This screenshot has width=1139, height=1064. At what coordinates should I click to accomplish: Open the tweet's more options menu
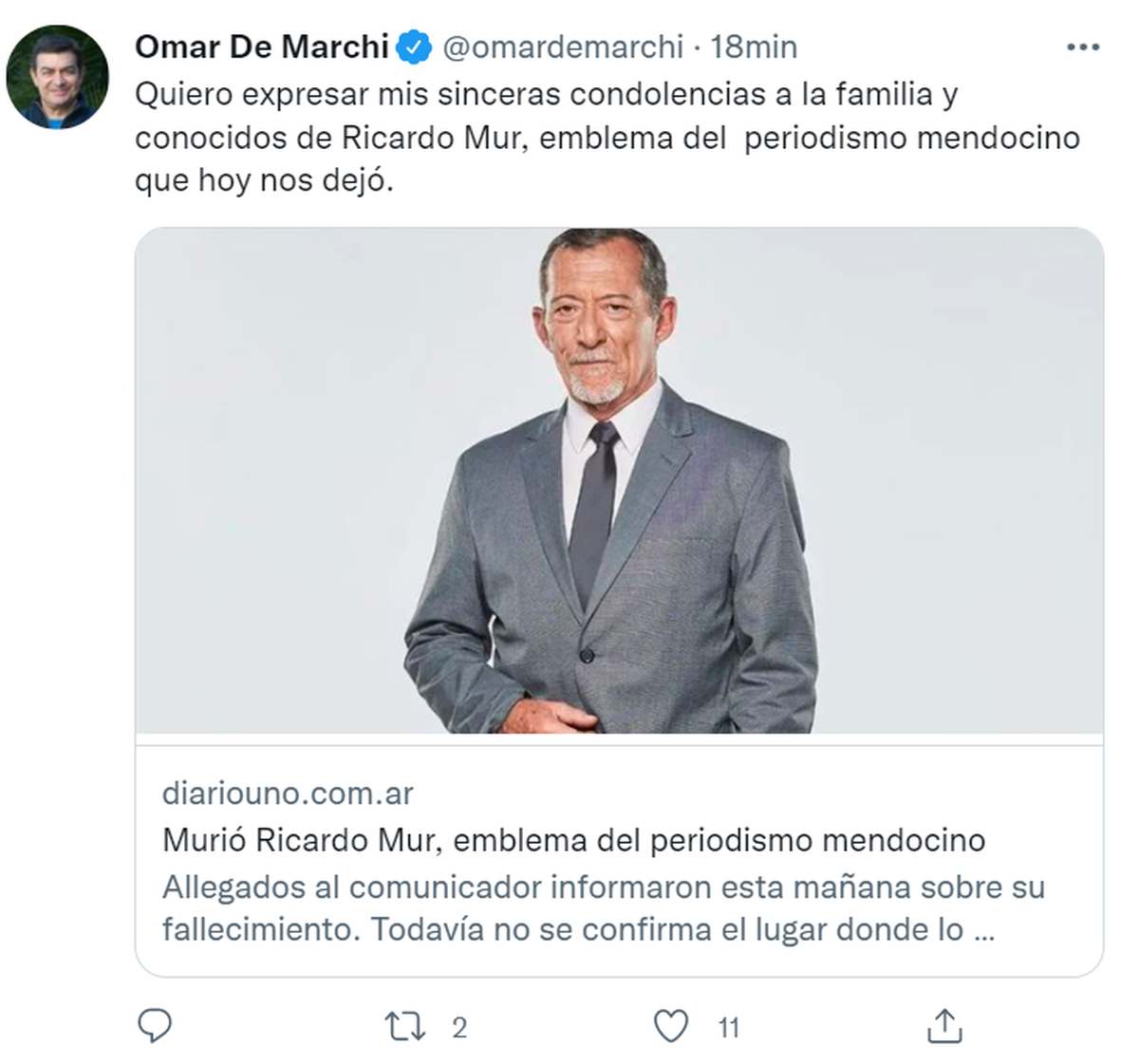1082,47
